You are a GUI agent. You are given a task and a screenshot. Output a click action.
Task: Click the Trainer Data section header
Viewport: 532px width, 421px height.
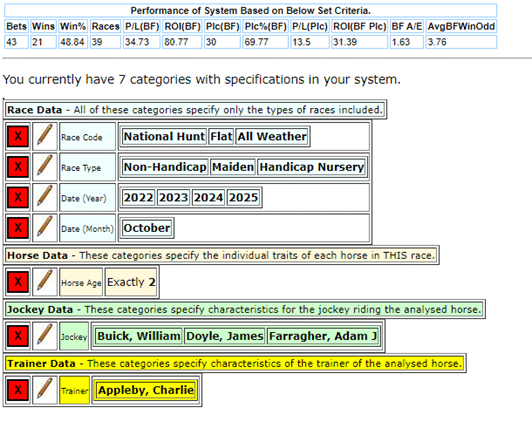tap(235, 364)
